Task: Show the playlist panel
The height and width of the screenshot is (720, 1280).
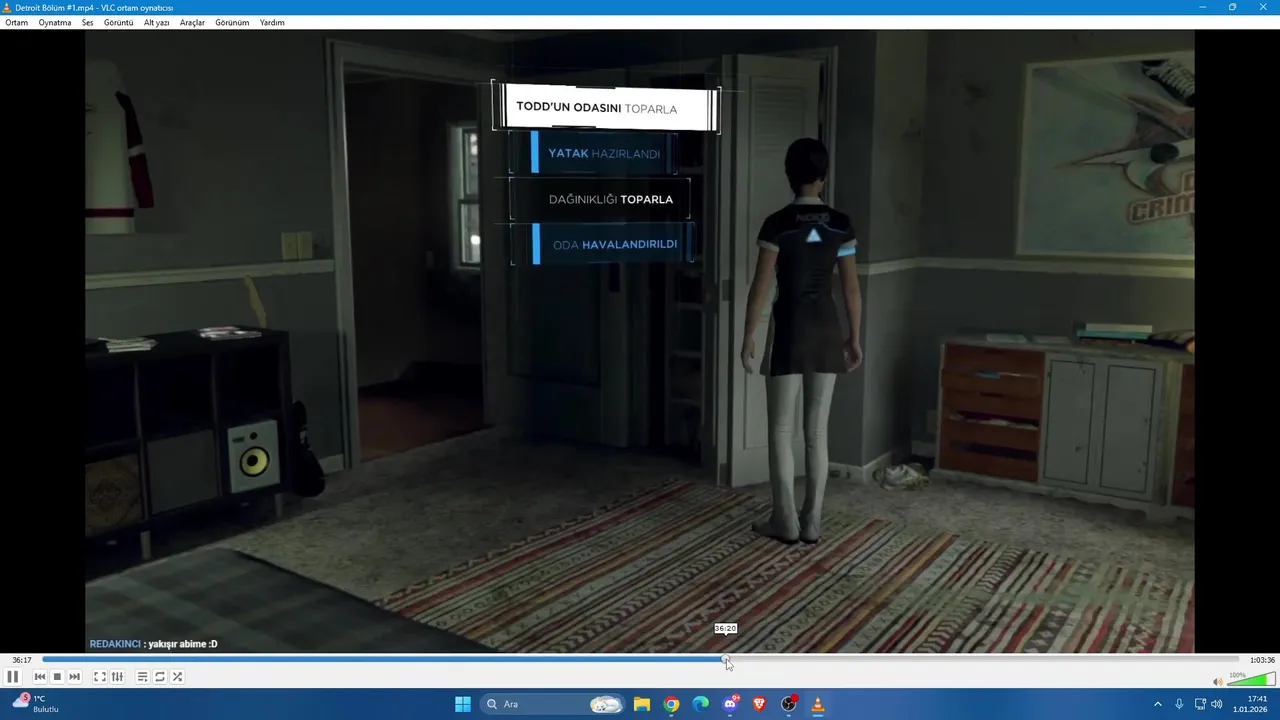Action: click(142, 677)
